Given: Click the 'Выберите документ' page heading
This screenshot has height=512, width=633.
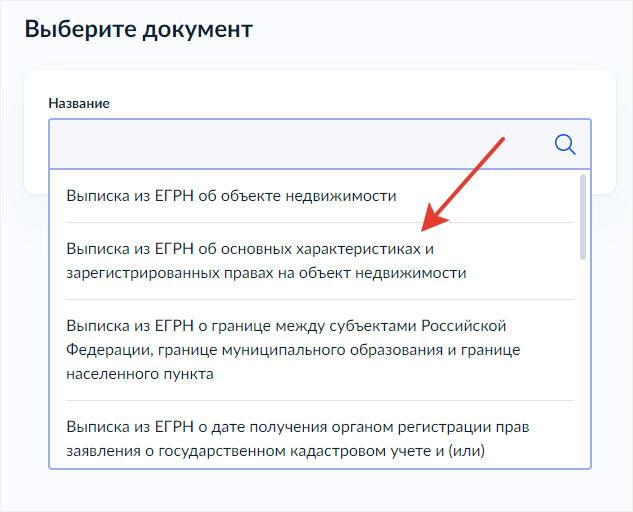Looking at the screenshot, I should point(138,29).
